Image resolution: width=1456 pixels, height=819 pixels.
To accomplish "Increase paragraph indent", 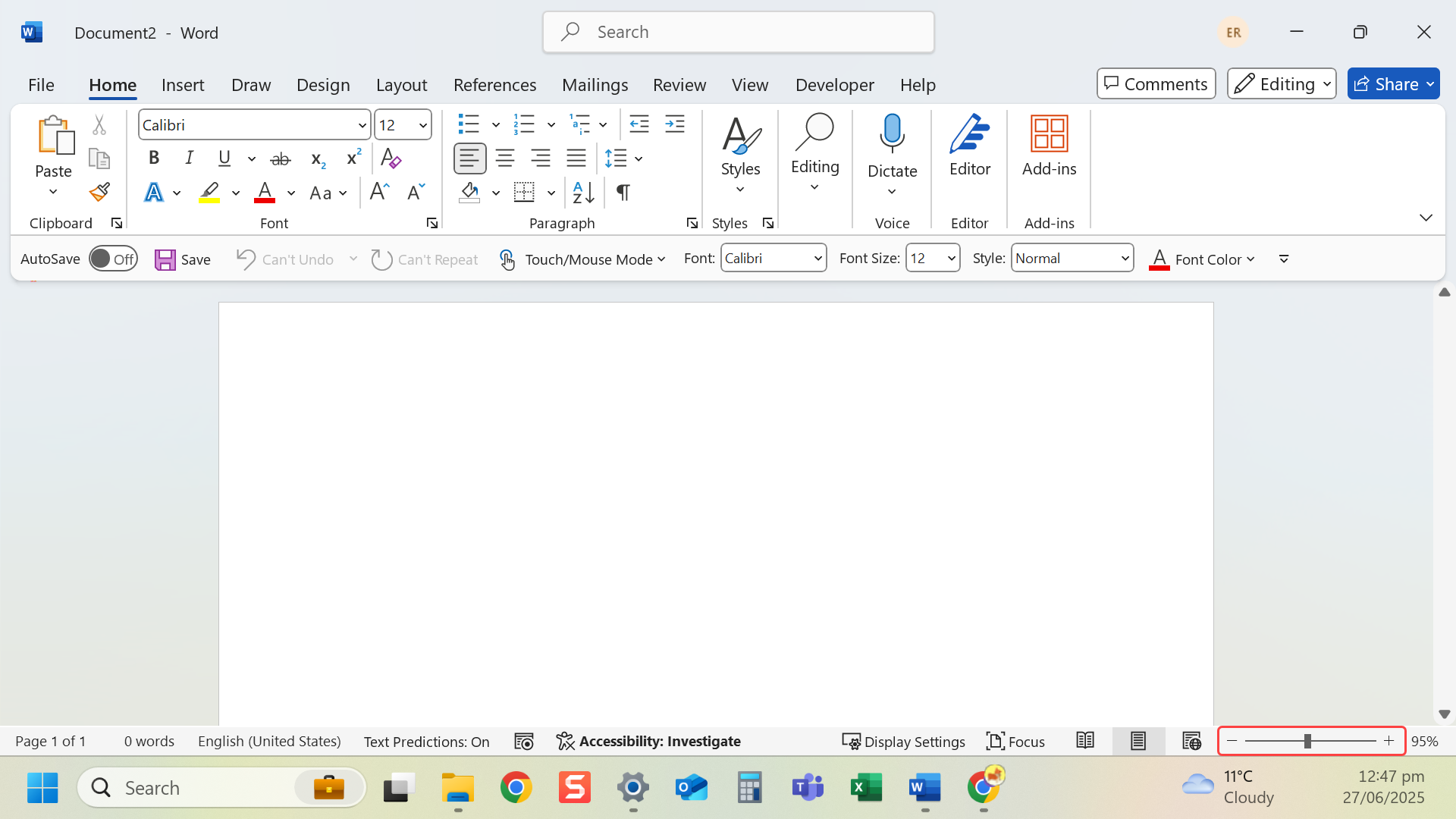I will point(675,124).
